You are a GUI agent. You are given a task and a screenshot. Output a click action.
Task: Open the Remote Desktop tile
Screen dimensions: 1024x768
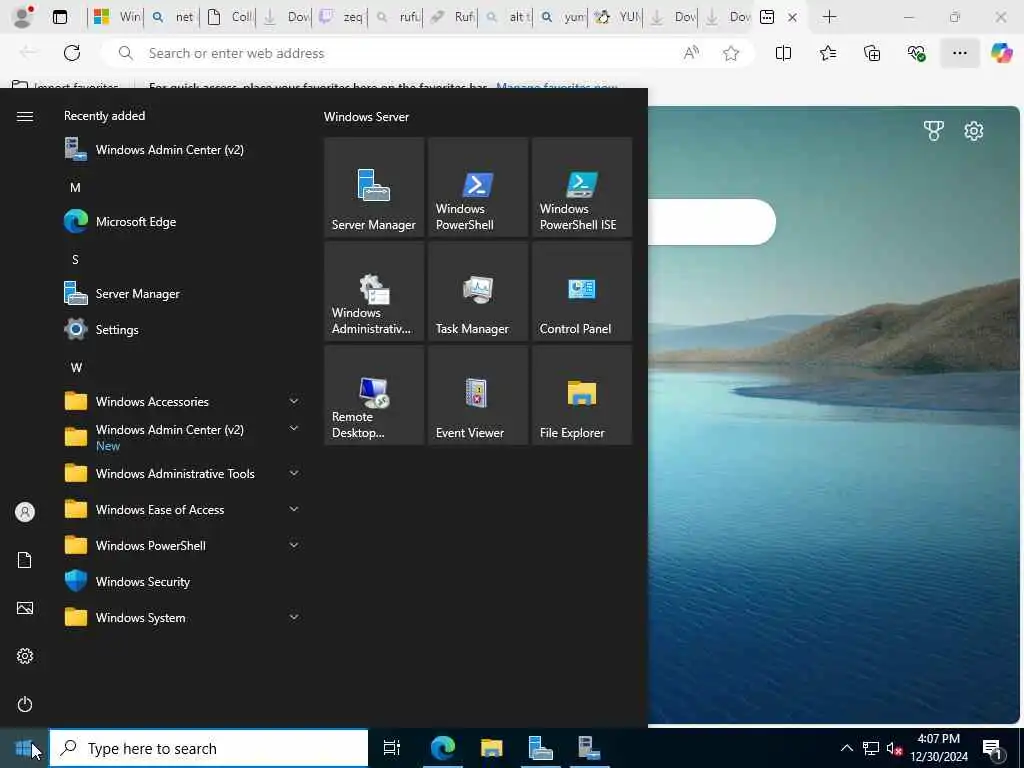(374, 395)
